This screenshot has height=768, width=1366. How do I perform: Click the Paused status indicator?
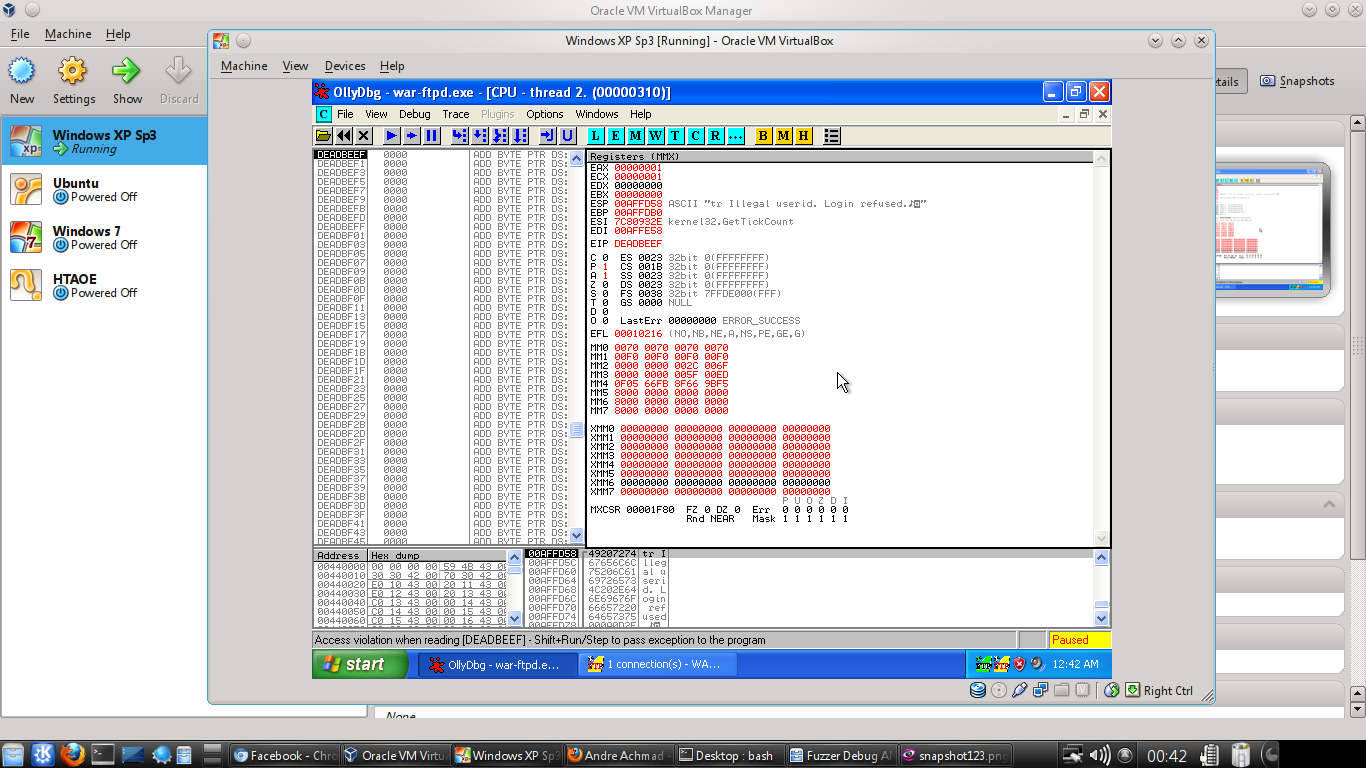tap(1079, 640)
